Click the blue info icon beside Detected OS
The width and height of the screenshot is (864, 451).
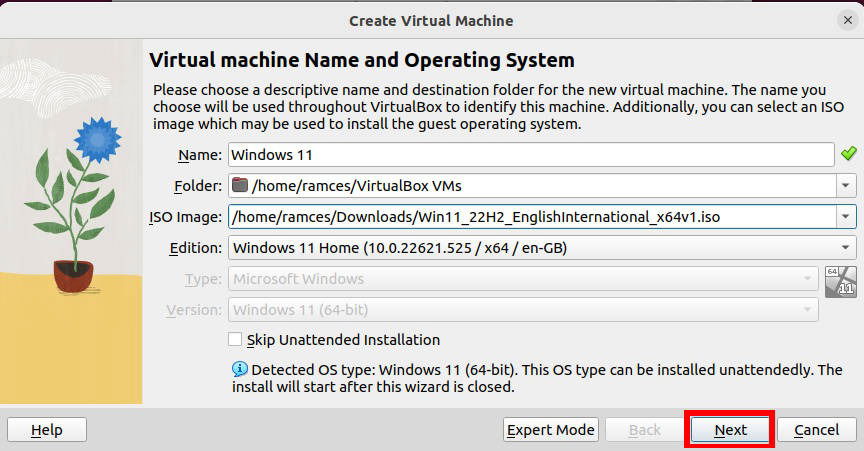click(x=239, y=370)
